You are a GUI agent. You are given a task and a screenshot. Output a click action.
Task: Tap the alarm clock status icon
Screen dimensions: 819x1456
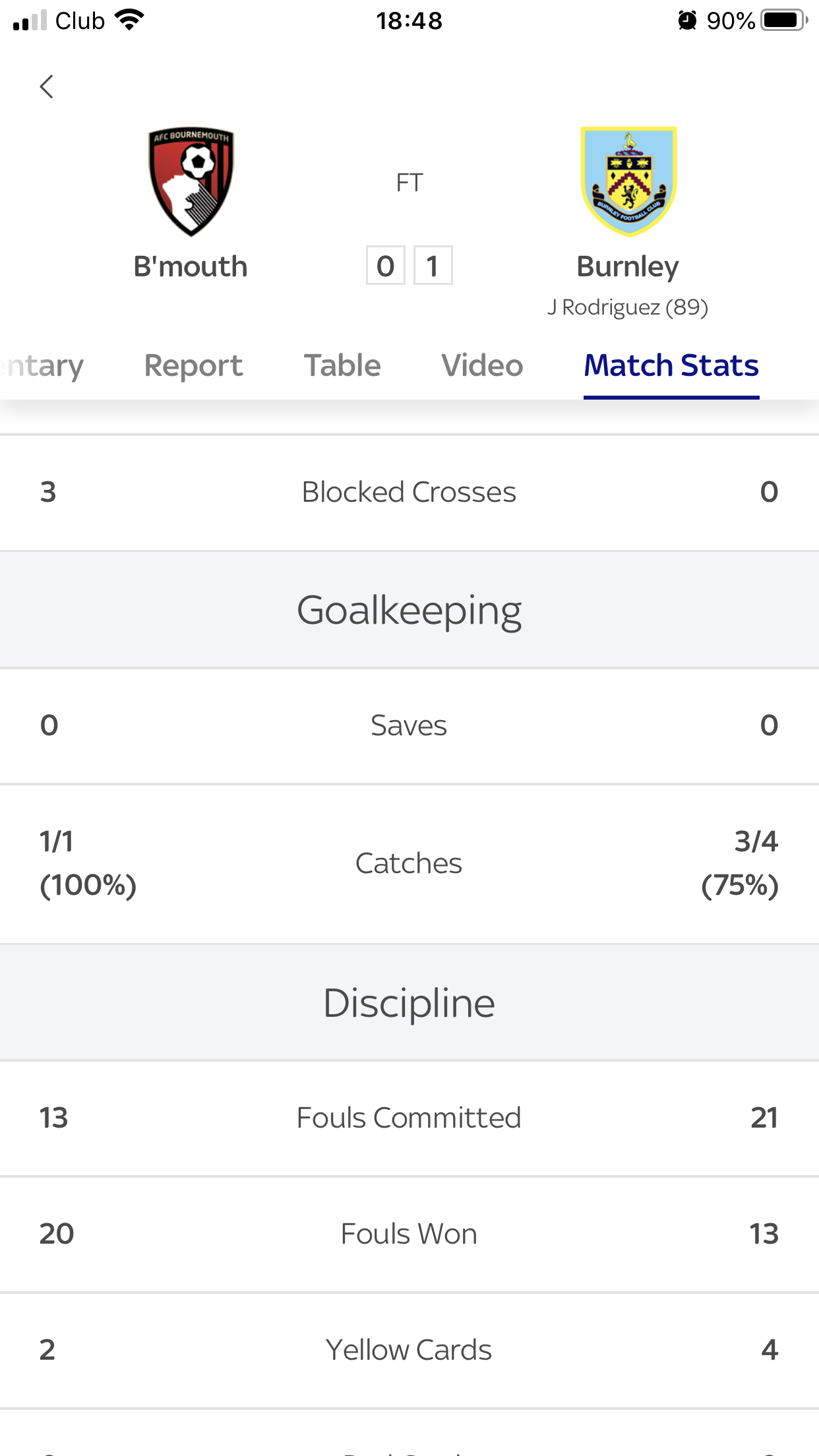687,20
